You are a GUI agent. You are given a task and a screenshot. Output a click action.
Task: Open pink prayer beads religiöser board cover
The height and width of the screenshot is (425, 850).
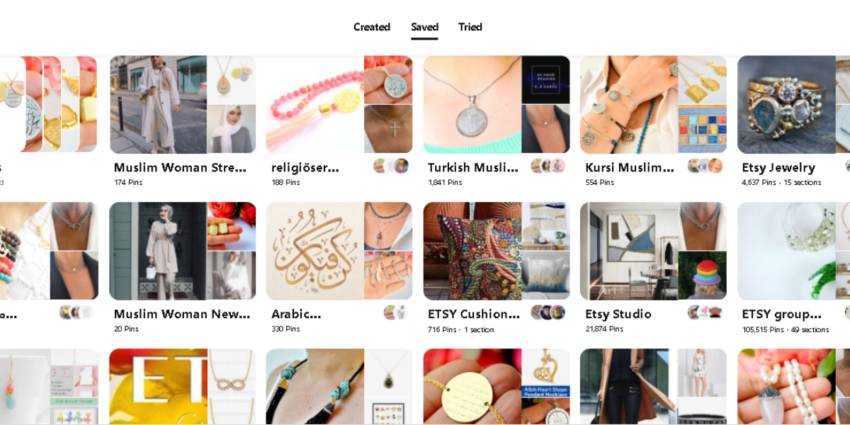(x=314, y=105)
